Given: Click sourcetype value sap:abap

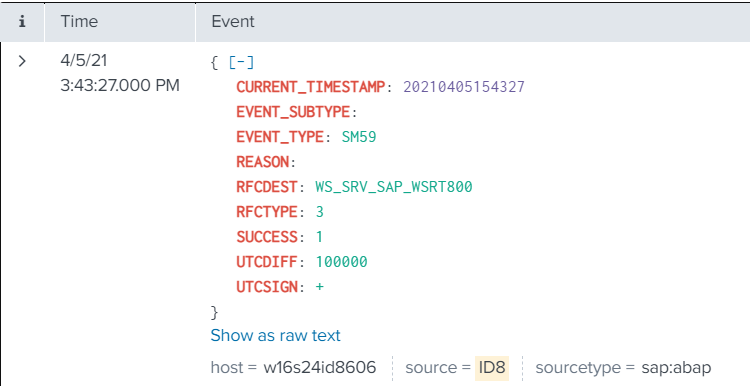Looking at the screenshot, I should pos(676,367).
